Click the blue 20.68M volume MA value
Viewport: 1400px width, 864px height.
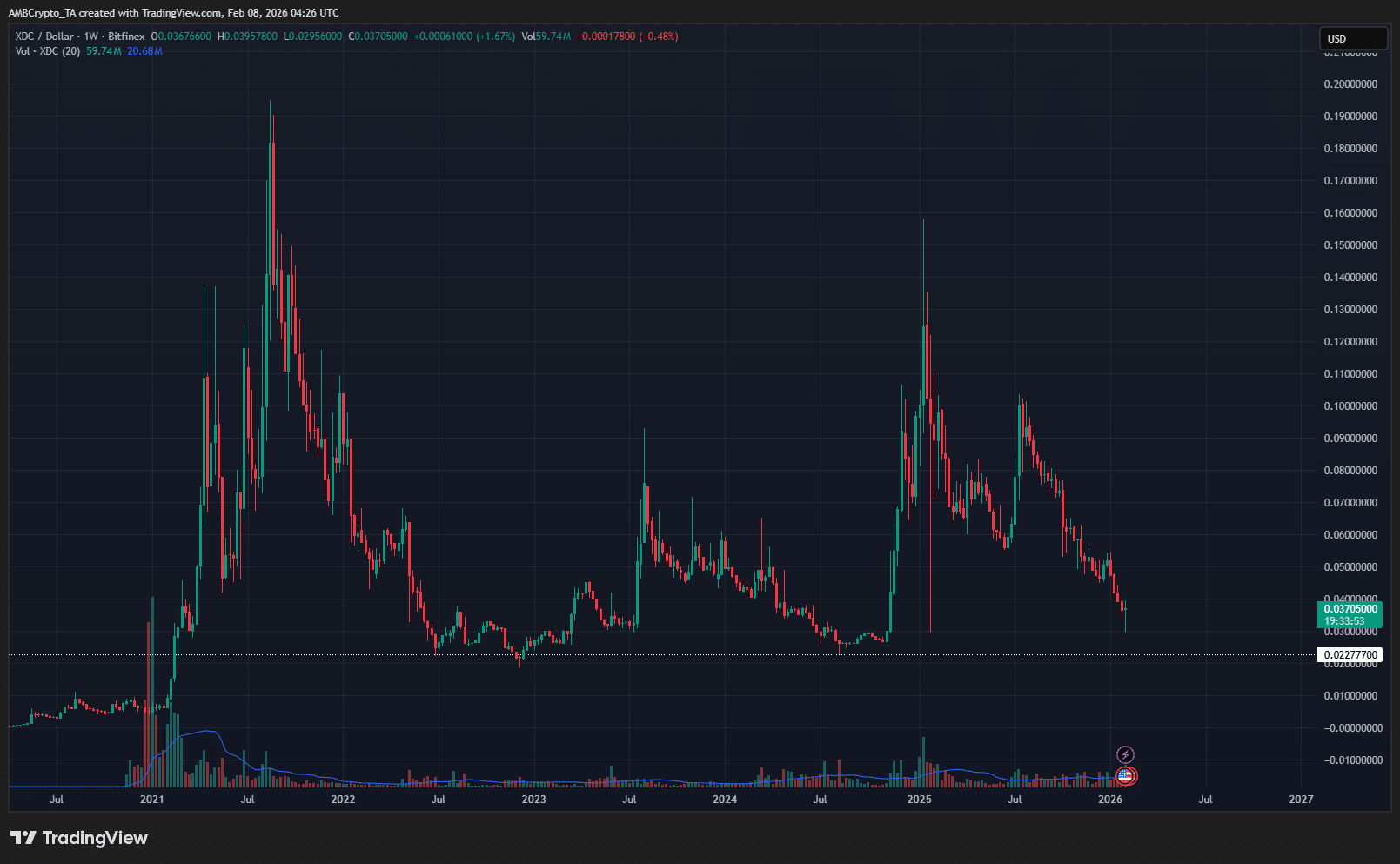pos(144,51)
